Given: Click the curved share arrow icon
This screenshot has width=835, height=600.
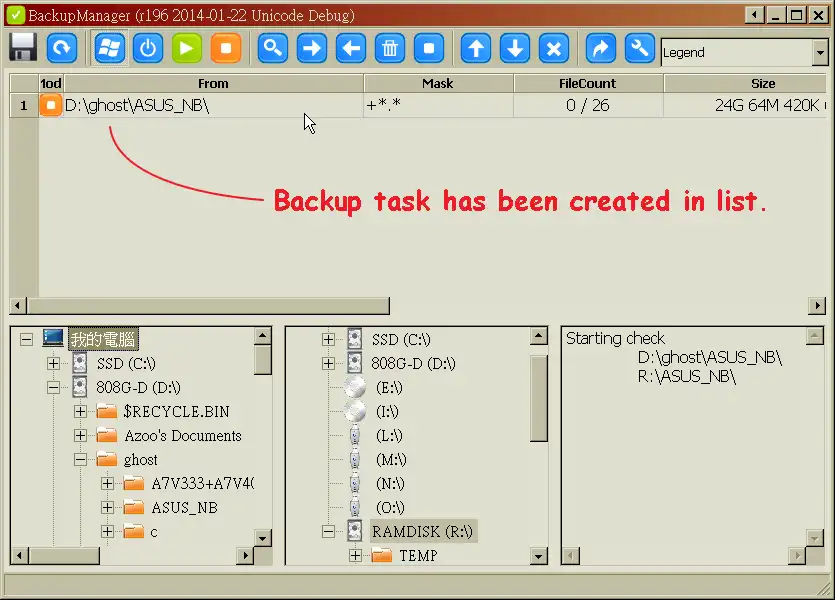Looking at the screenshot, I should pos(601,48).
